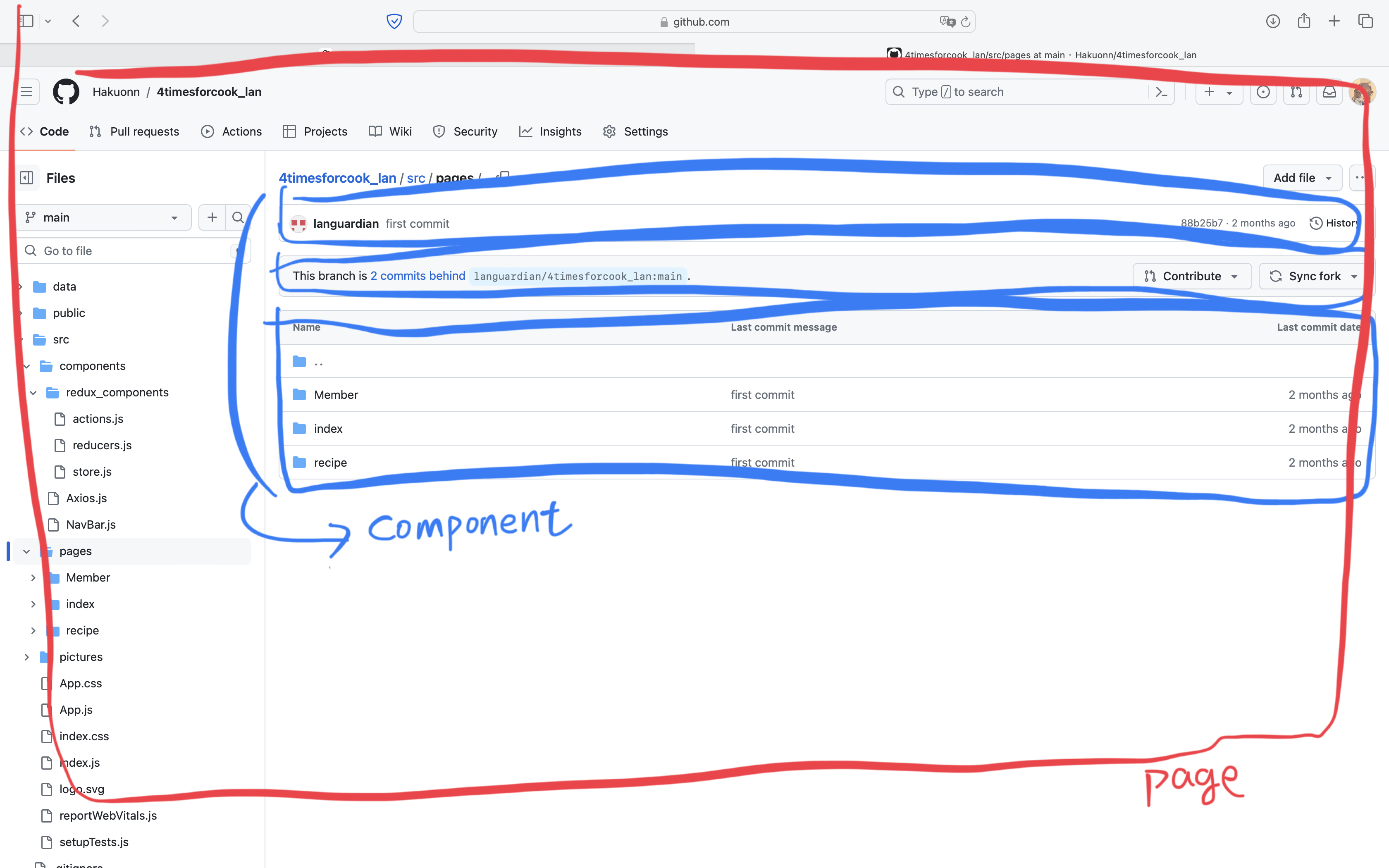The width and height of the screenshot is (1389, 868).
Task: Open the notifications inbox icon
Action: [1329, 92]
